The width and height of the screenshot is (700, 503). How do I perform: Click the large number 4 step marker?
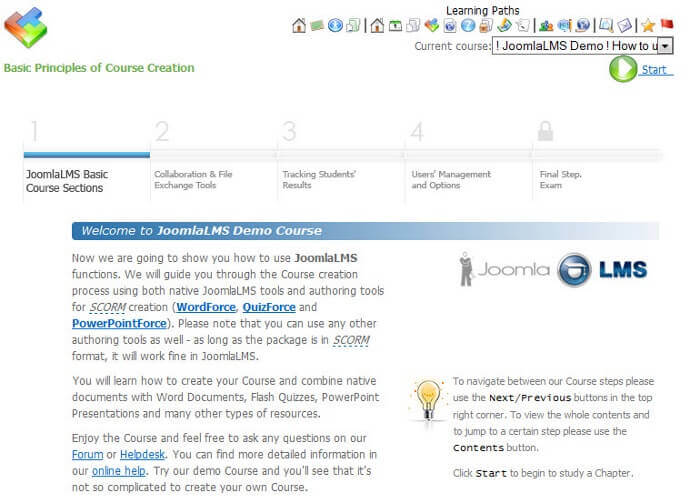pyautogui.click(x=417, y=131)
